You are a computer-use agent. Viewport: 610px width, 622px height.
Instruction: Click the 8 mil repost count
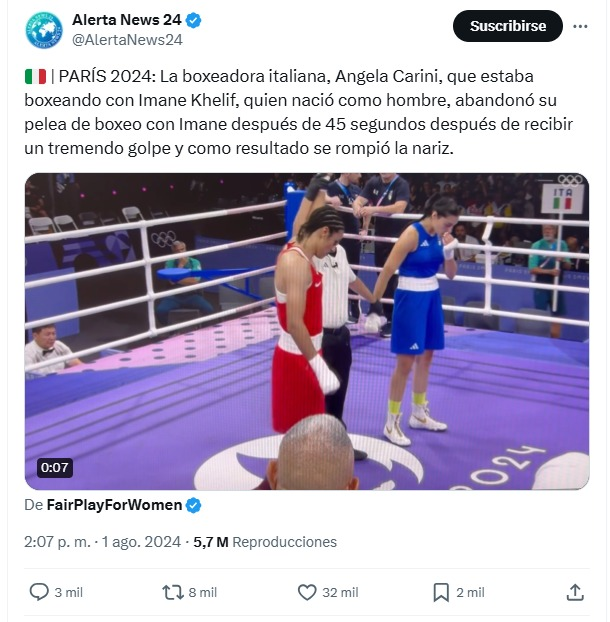pos(203,593)
